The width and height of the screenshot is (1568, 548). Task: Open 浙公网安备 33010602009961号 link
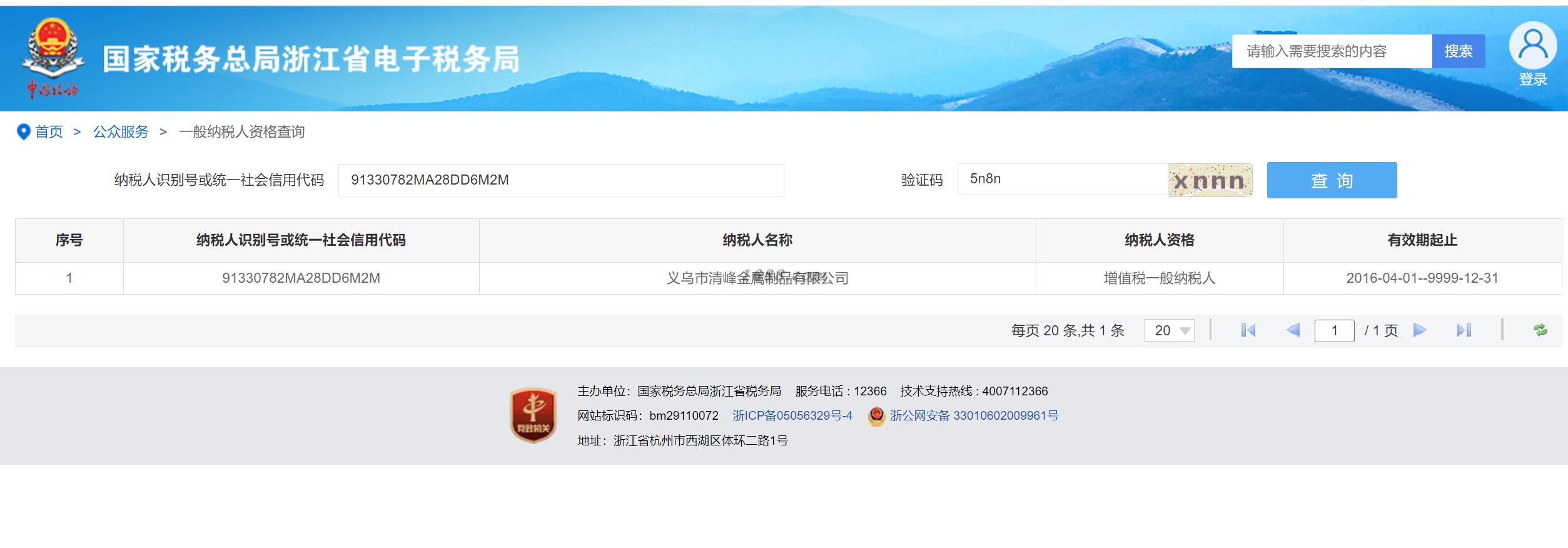point(974,416)
